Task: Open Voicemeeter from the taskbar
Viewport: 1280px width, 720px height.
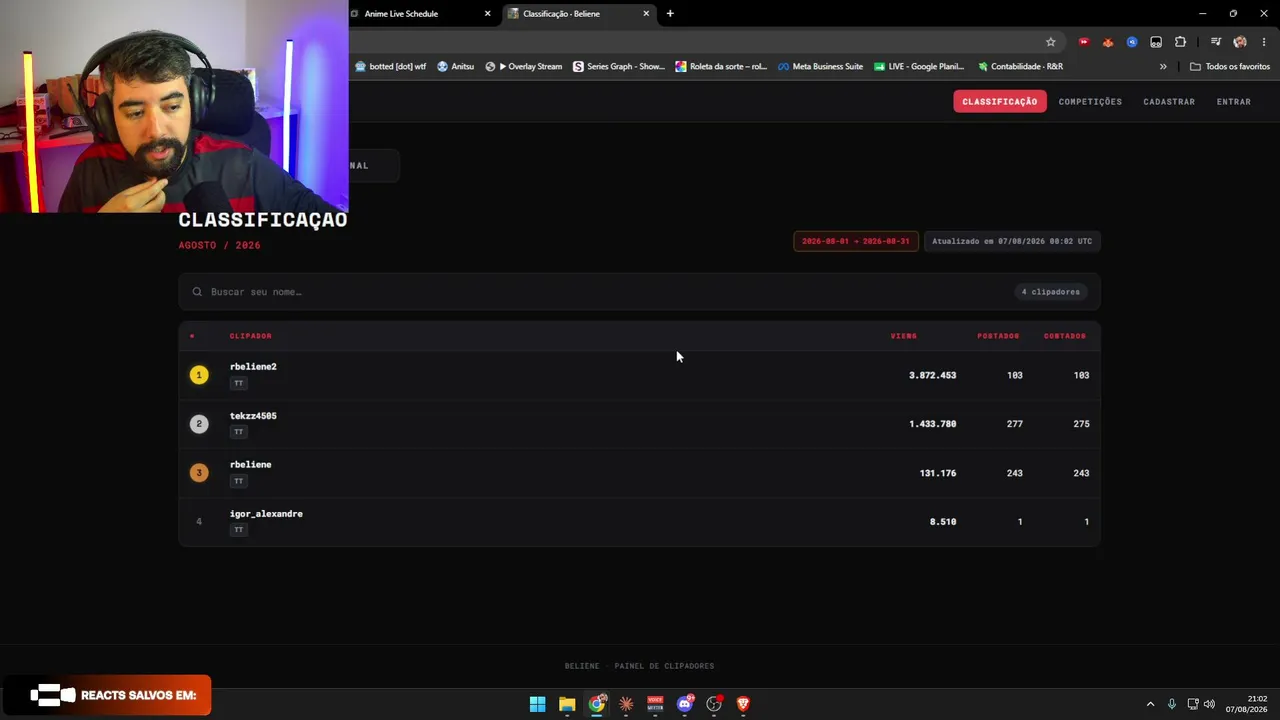Action: (x=655, y=704)
